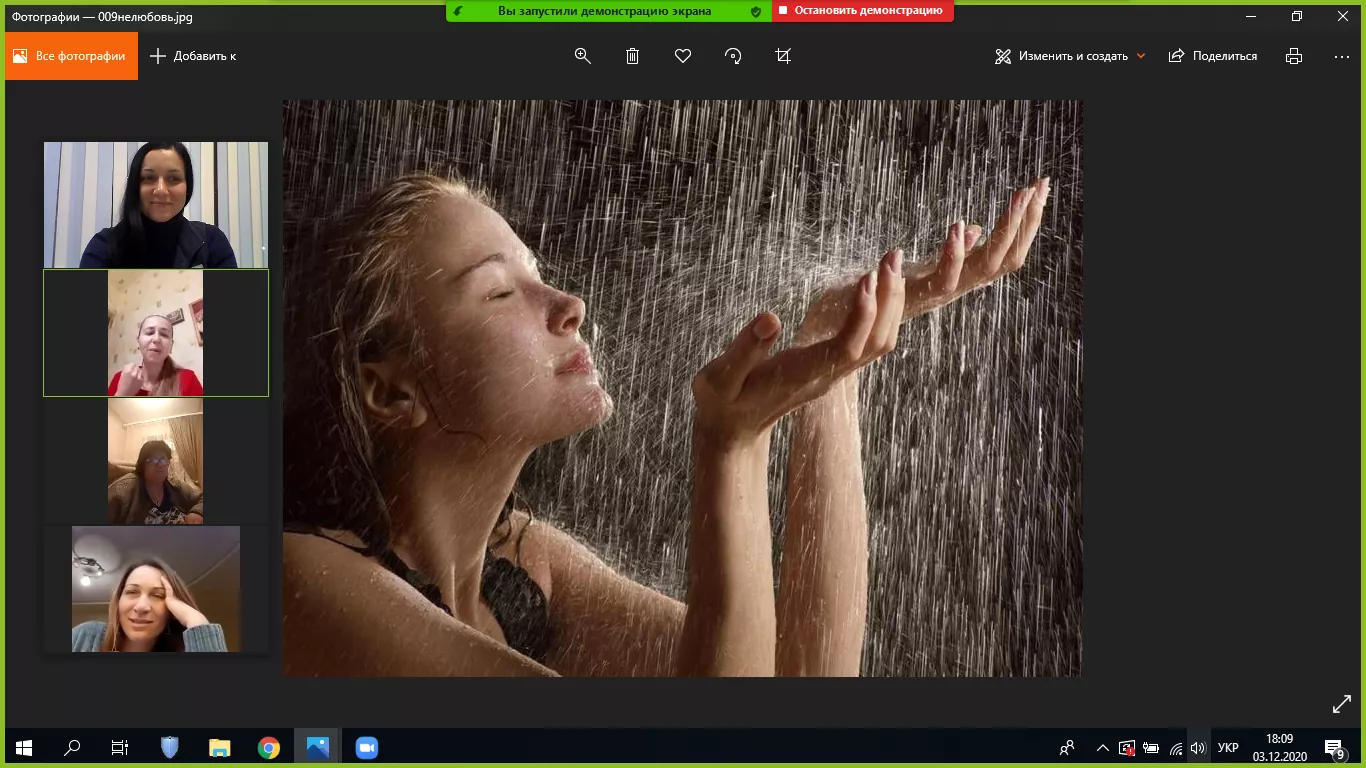Enter full screen with the diagonal arrows icon
The image size is (1366, 768).
1342,705
